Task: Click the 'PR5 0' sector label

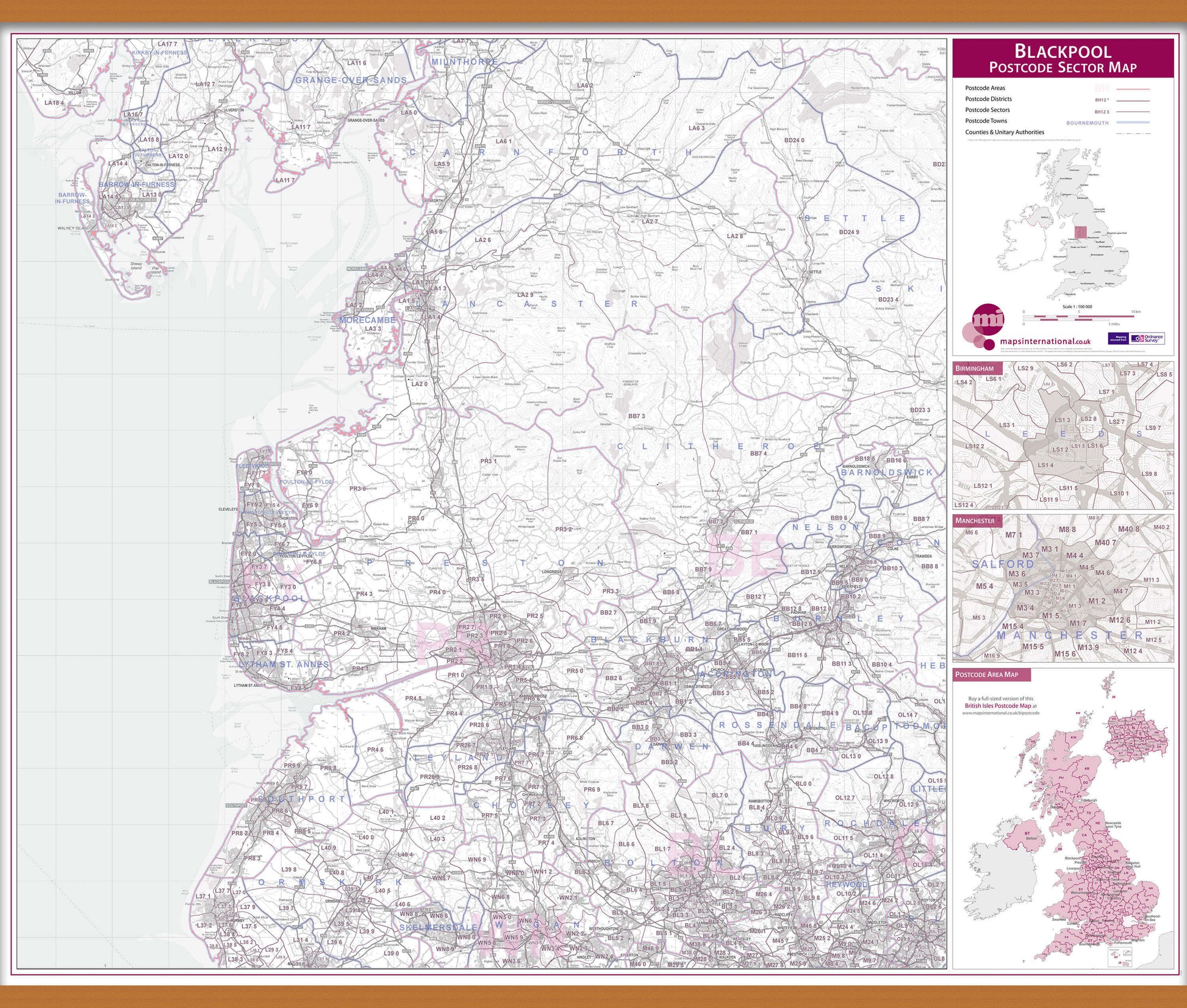Action: pos(575,671)
